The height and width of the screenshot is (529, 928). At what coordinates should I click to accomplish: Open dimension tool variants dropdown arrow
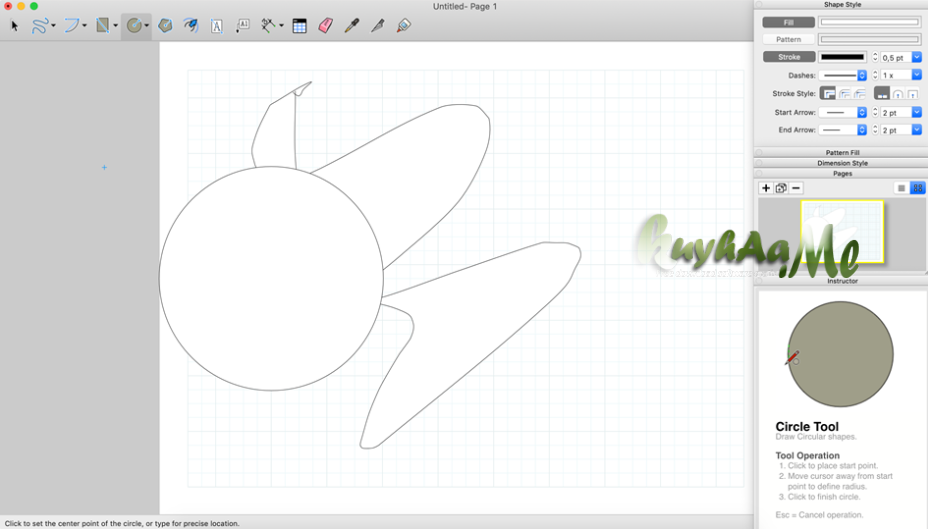281,25
